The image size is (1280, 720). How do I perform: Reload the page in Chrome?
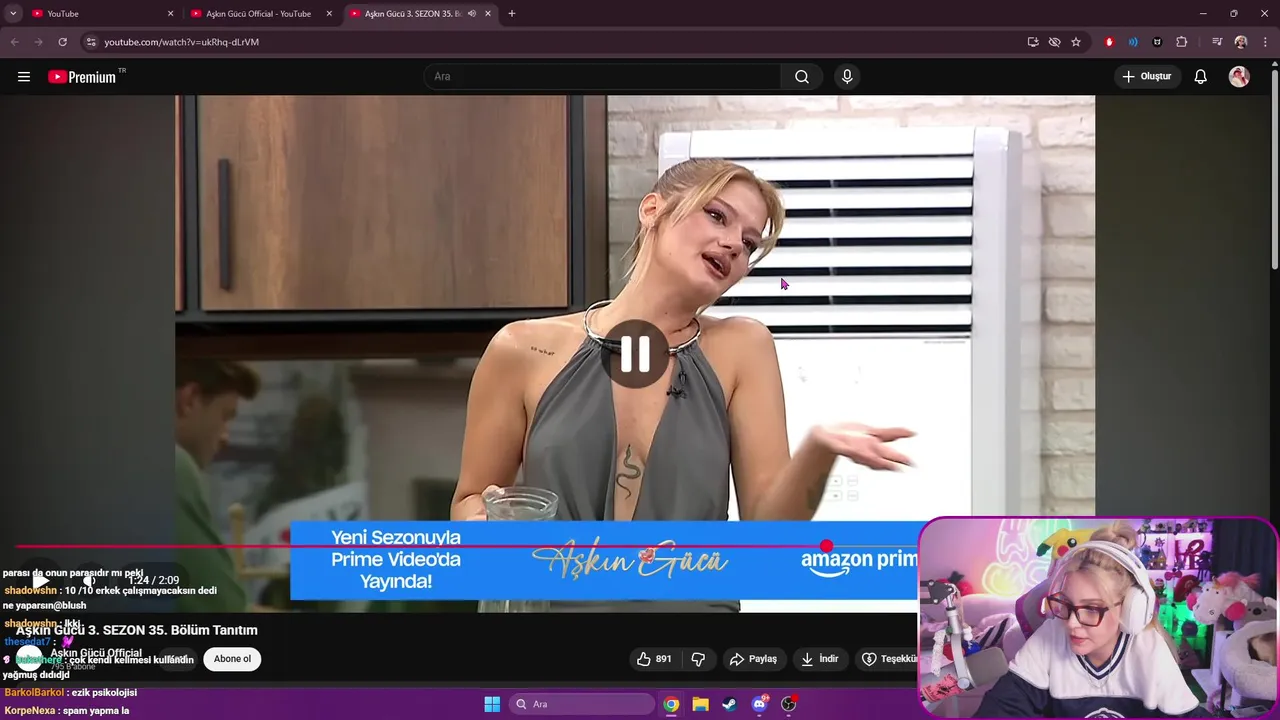[x=62, y=42]
